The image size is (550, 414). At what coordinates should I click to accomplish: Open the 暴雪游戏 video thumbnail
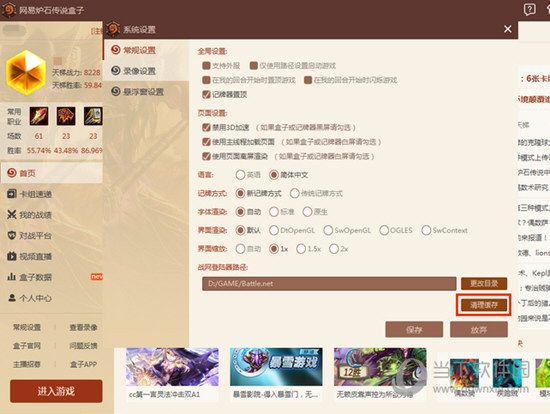pos(276,367)
